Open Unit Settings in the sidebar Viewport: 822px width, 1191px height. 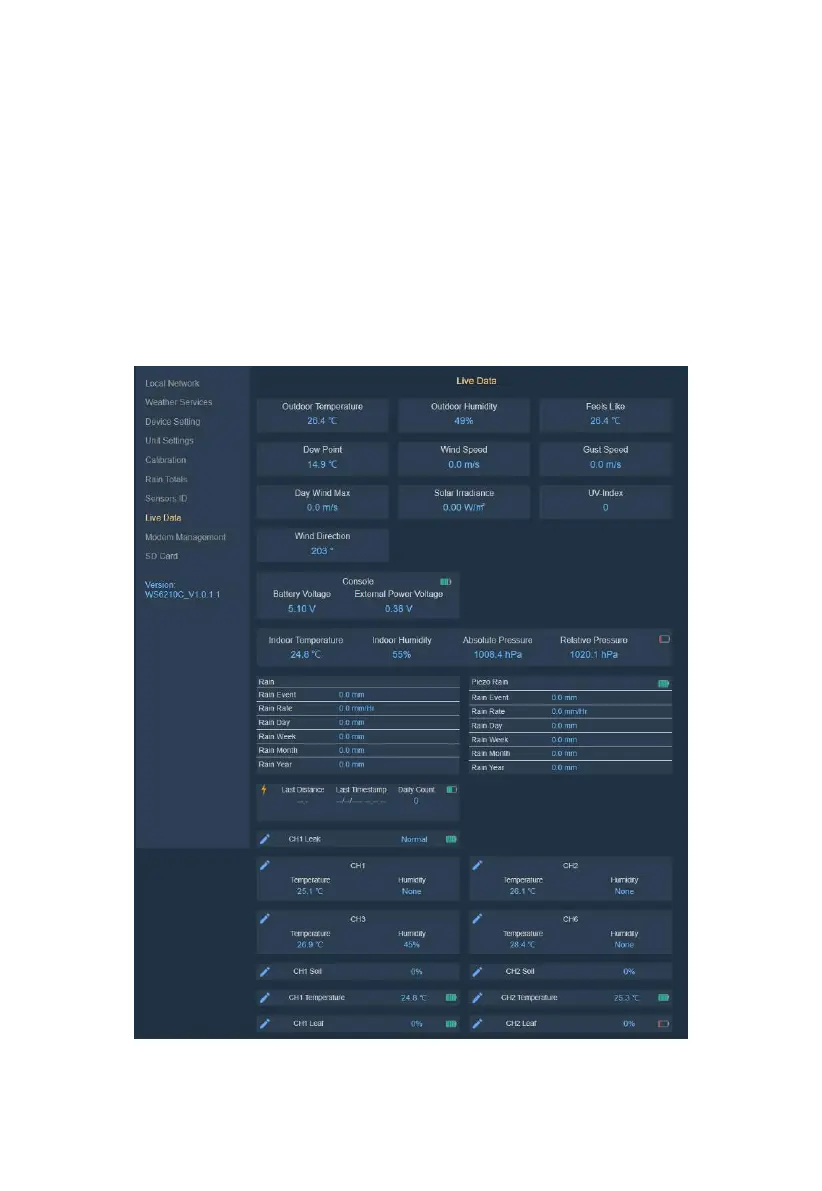point(169,441)
